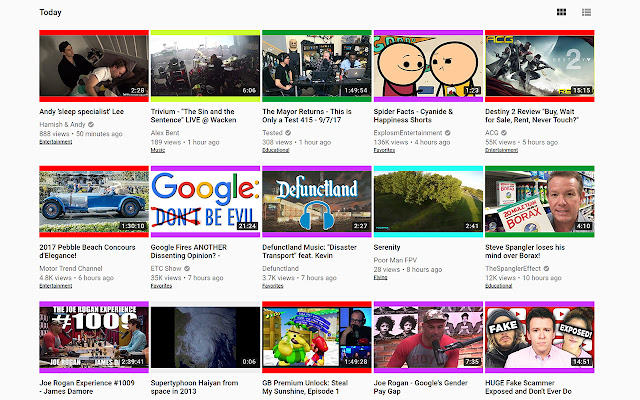Visit the Motor Trend Channel
Viewport: 640px width, 400px height.
71,269
